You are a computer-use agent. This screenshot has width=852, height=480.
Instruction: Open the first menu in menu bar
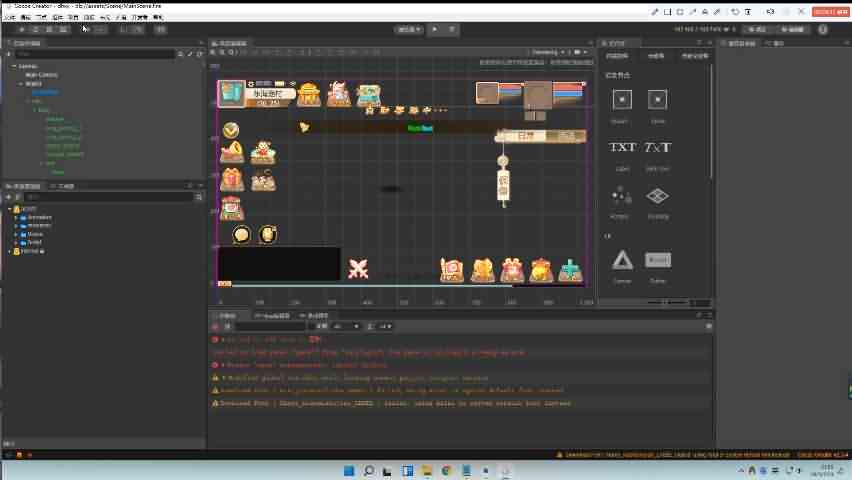click(9, 18)
